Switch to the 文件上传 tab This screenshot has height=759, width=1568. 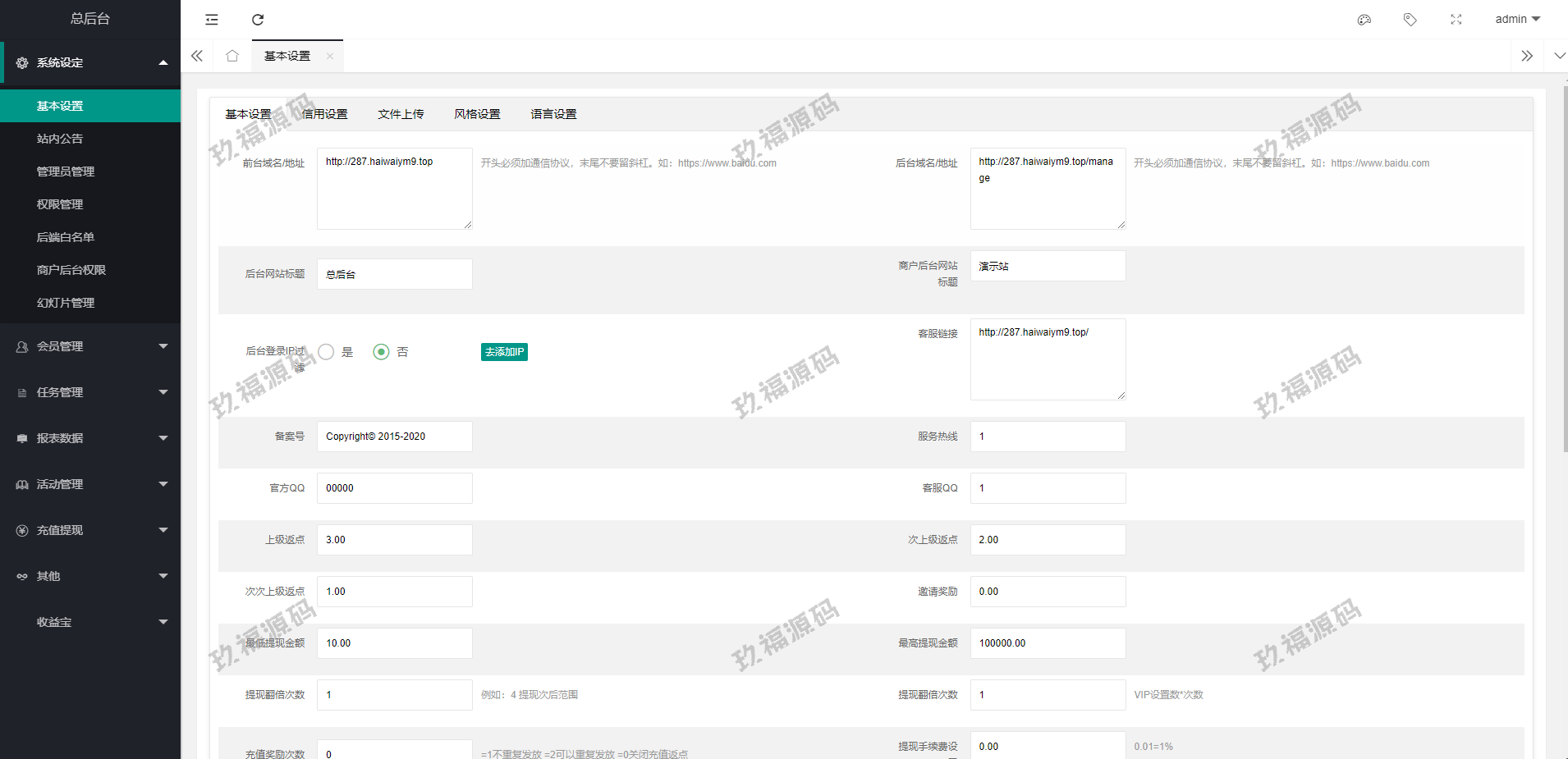click(x=401, y=114)
